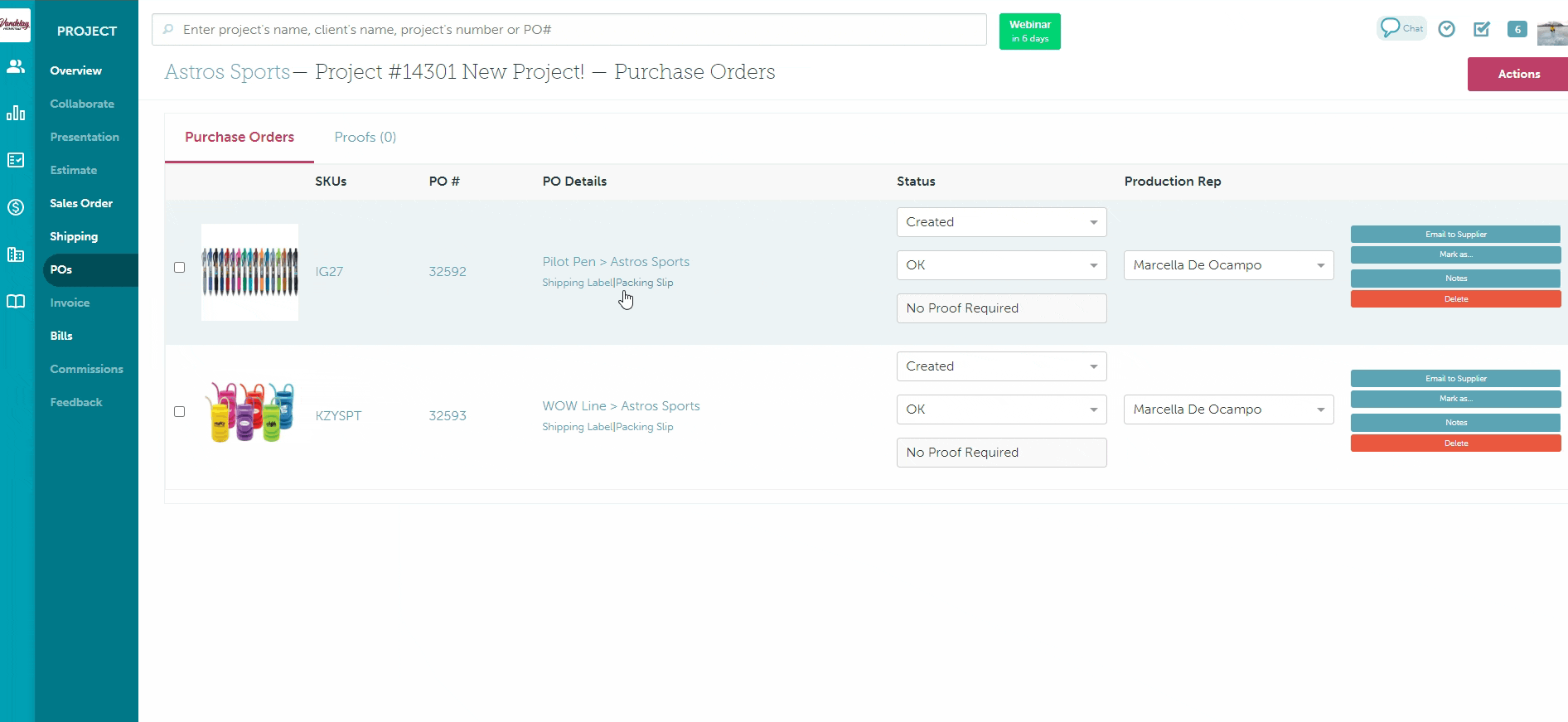
Task: Open the checkbox tasks icon in header
Action: [1482, 29]
